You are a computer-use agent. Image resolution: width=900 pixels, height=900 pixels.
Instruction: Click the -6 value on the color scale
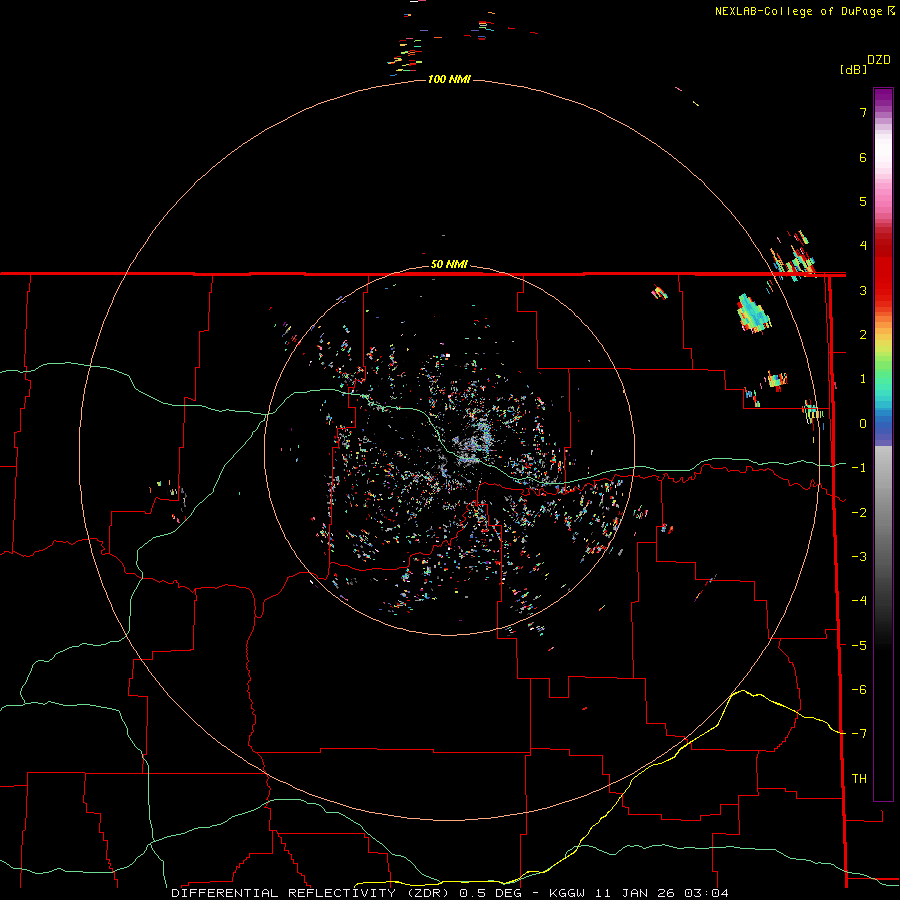[x=859, y=690]
